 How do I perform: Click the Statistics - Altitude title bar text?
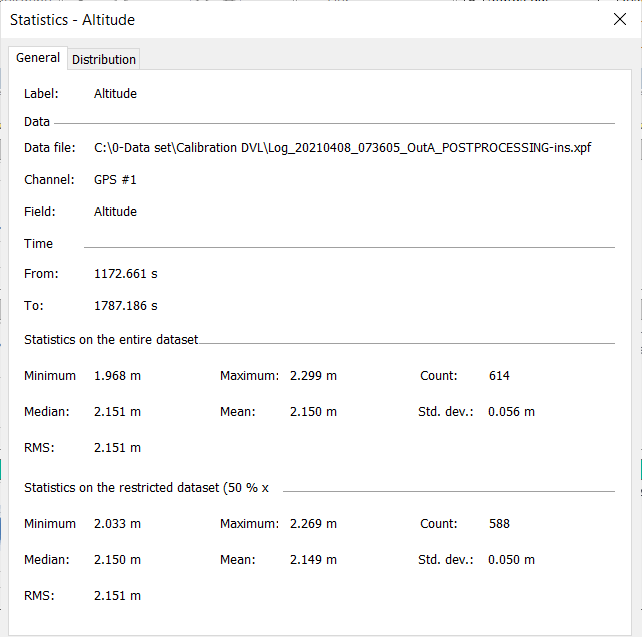point(72,20)
